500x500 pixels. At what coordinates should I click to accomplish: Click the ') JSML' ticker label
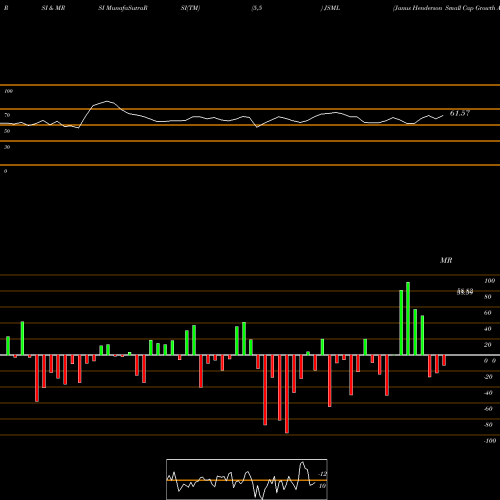coord(330,8)
